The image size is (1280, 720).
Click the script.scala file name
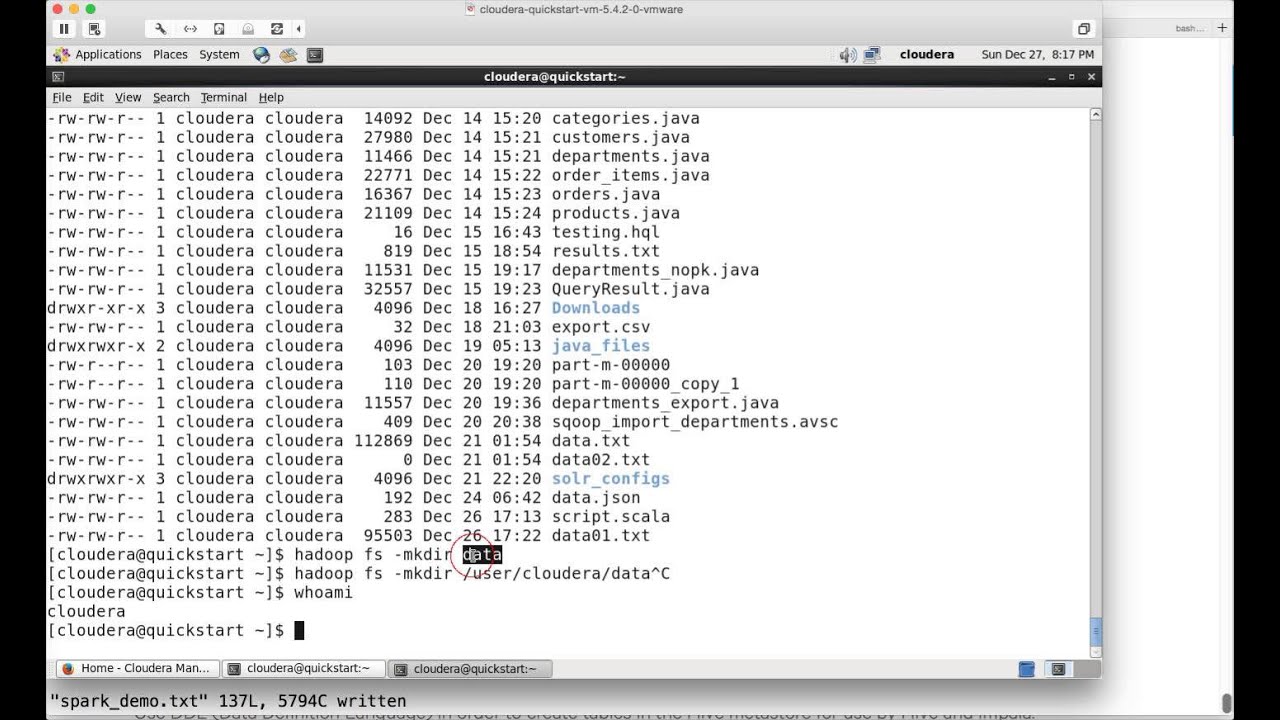pos(611,517)
